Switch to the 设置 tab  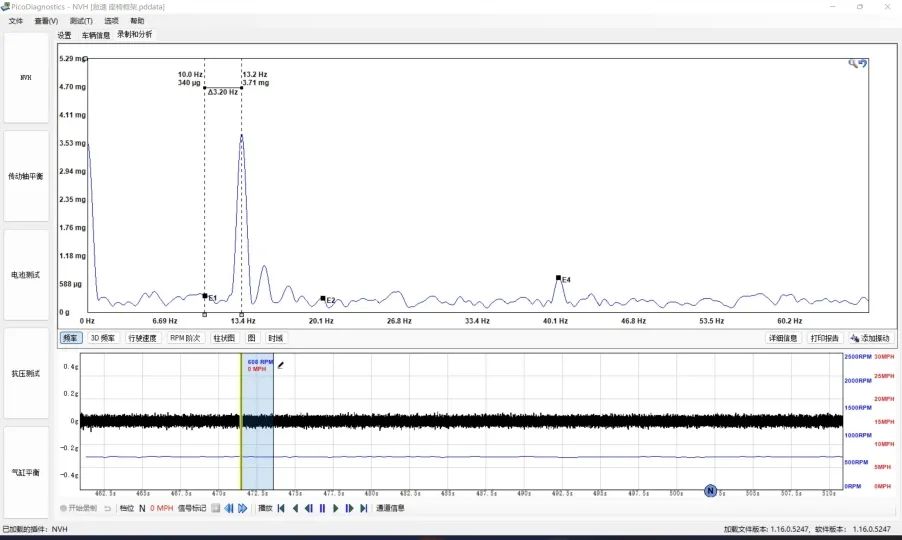tap(64, 35)
